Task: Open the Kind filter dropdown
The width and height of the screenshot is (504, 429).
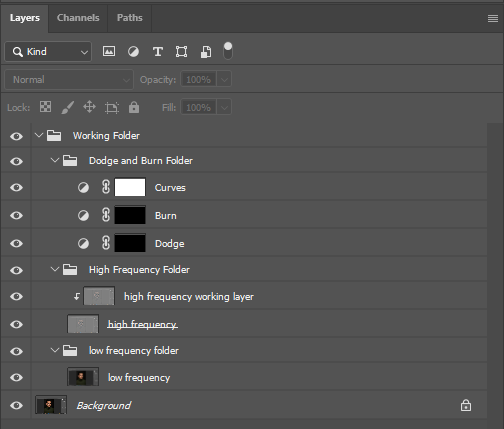Action: click(48, 52)
